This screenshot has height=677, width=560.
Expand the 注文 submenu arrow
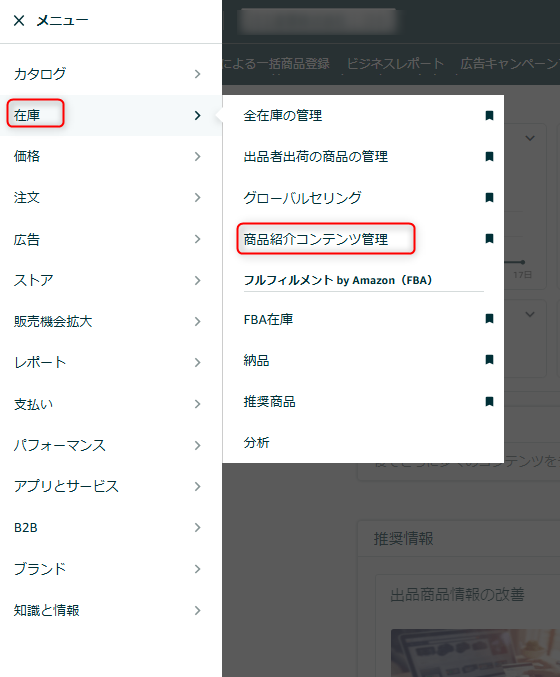coord(197,197)
